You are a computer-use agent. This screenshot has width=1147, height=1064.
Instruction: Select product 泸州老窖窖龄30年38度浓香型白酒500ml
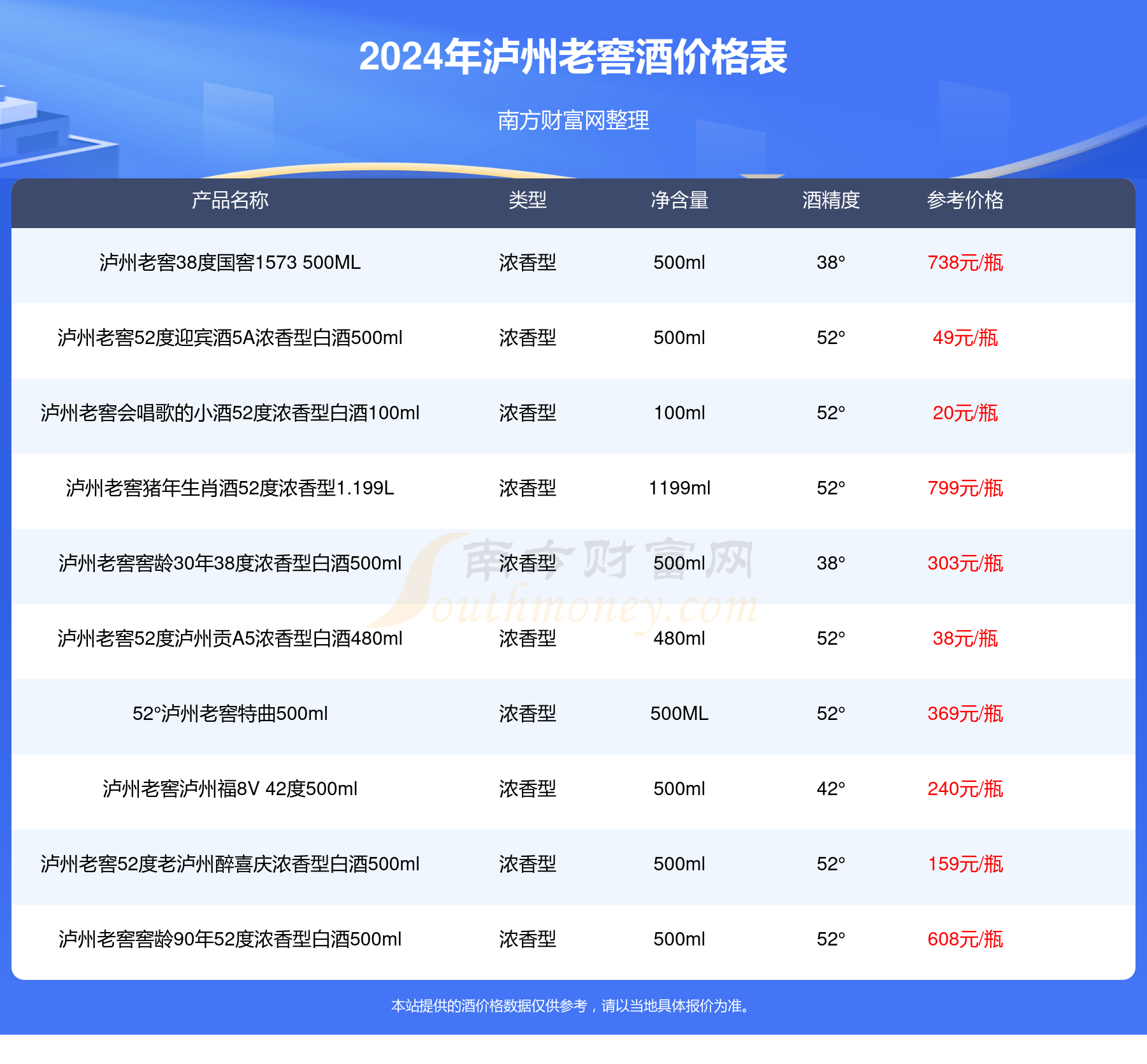click(x=230, y=563)
